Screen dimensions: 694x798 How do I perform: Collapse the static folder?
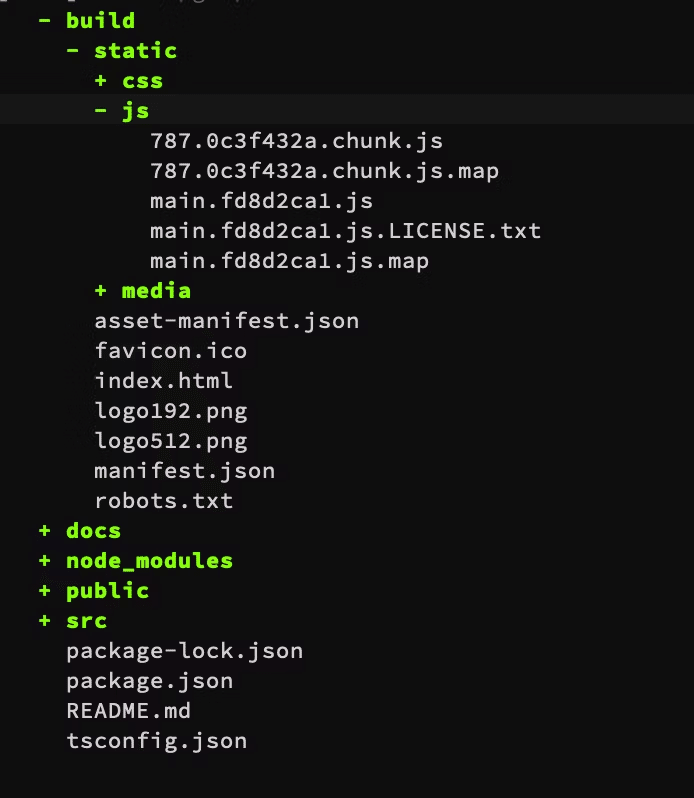click(x=72, y=51)
